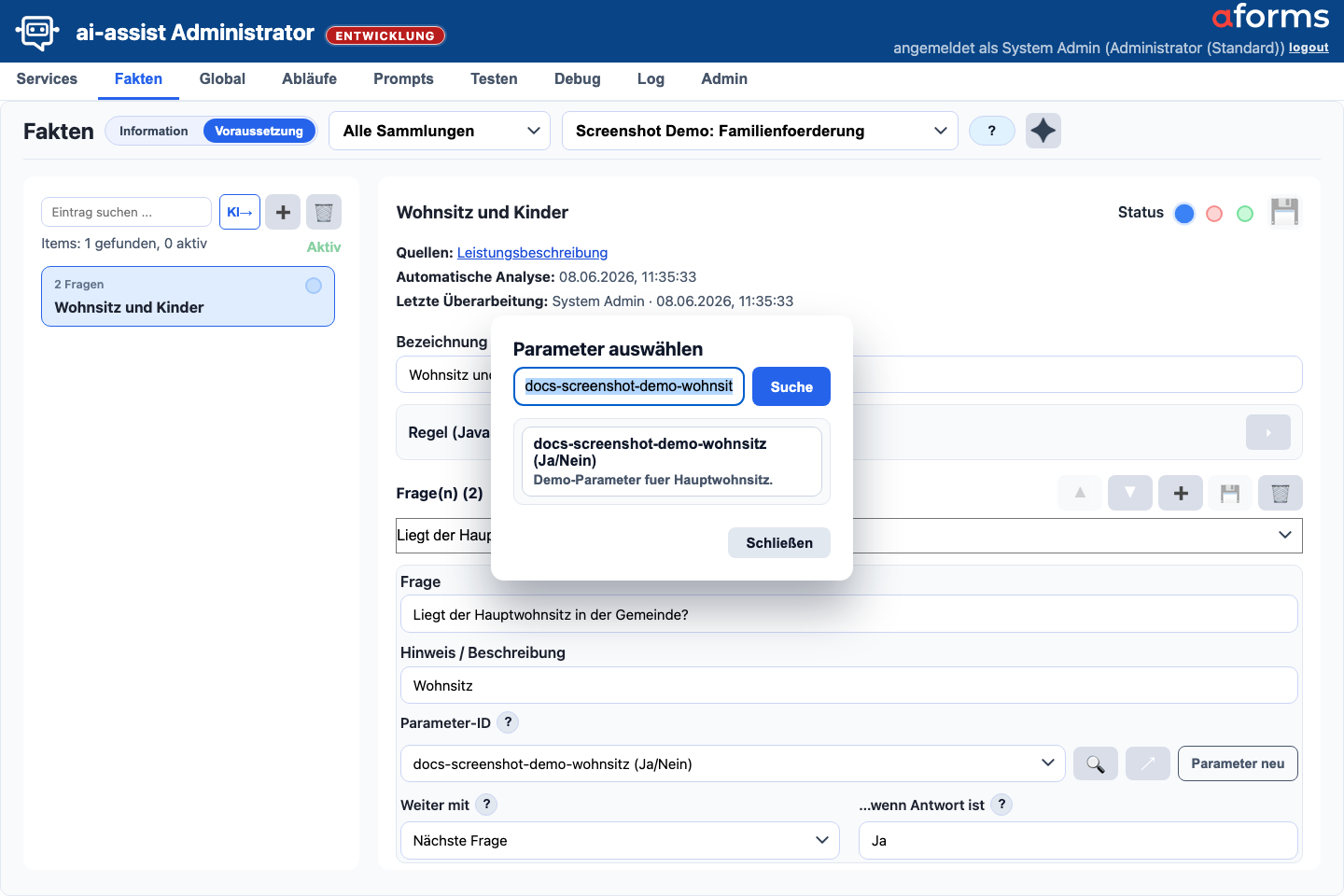
Task: Open the Services tab
Action: coord(47,79)
